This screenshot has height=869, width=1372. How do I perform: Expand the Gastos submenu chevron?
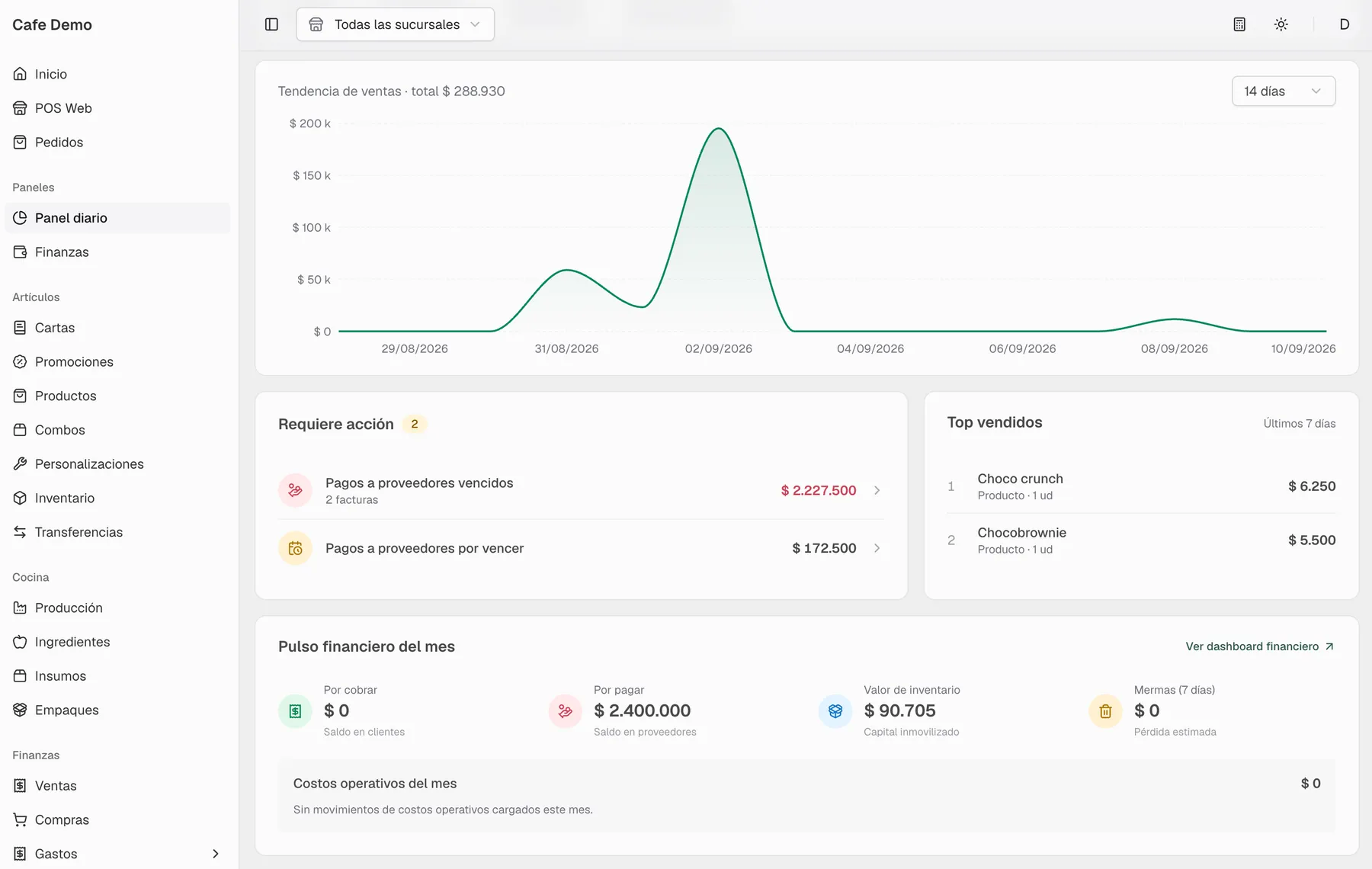point(216,854)
